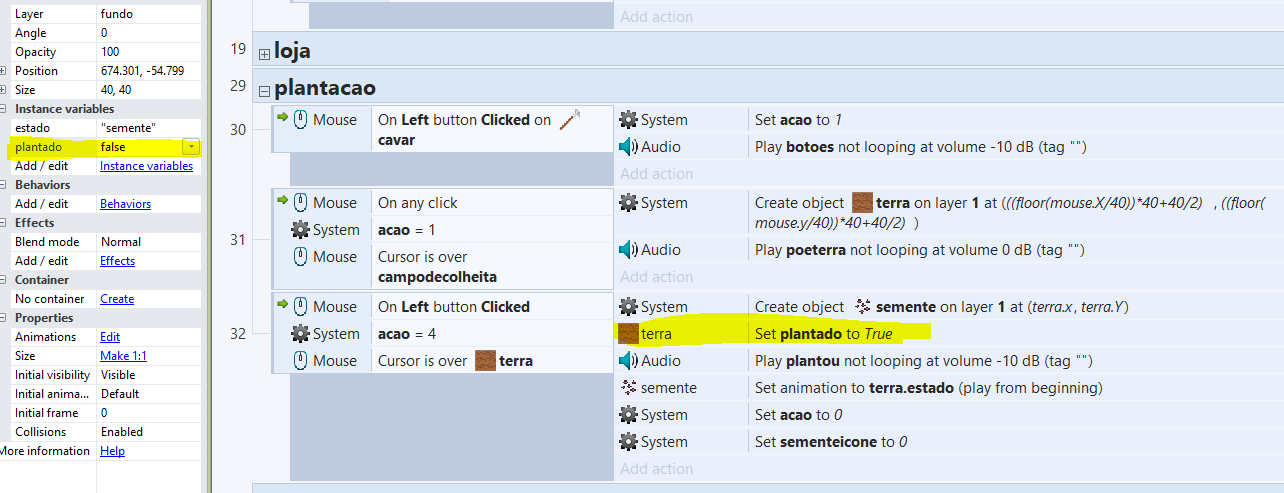Viewport: 1284px width, 493px height.
Task: Open the Instance variables link
Action: coord(146,166)
